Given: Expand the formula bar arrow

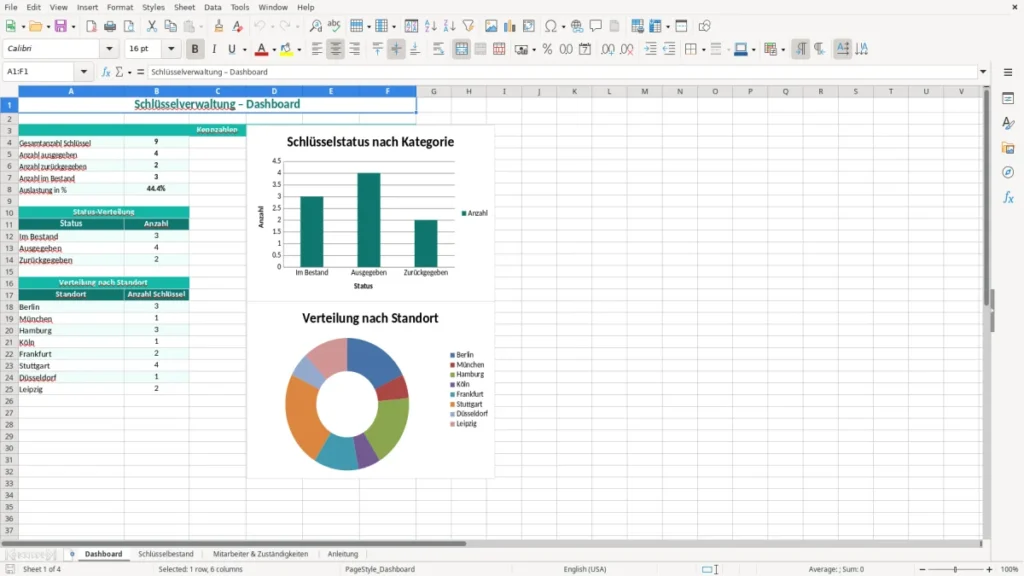Looking at the screenshot, I should coord(983,72).
